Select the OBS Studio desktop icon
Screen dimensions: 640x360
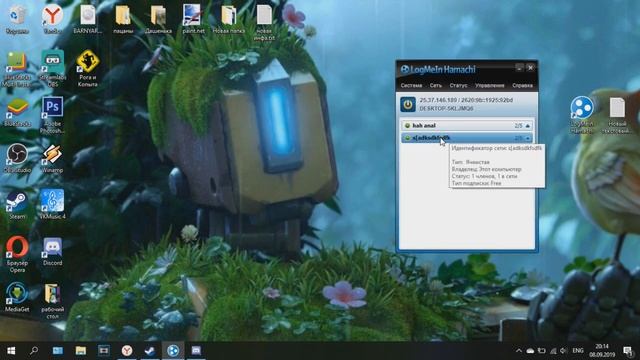tap(17, 158)
